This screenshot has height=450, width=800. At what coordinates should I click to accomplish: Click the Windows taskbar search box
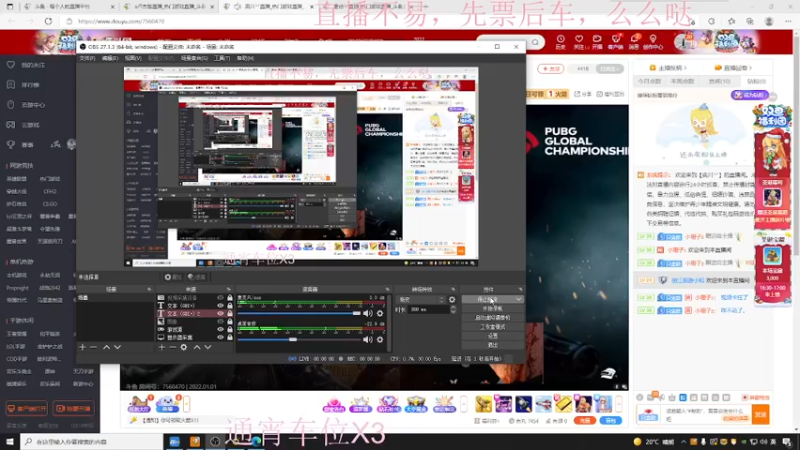91,441
